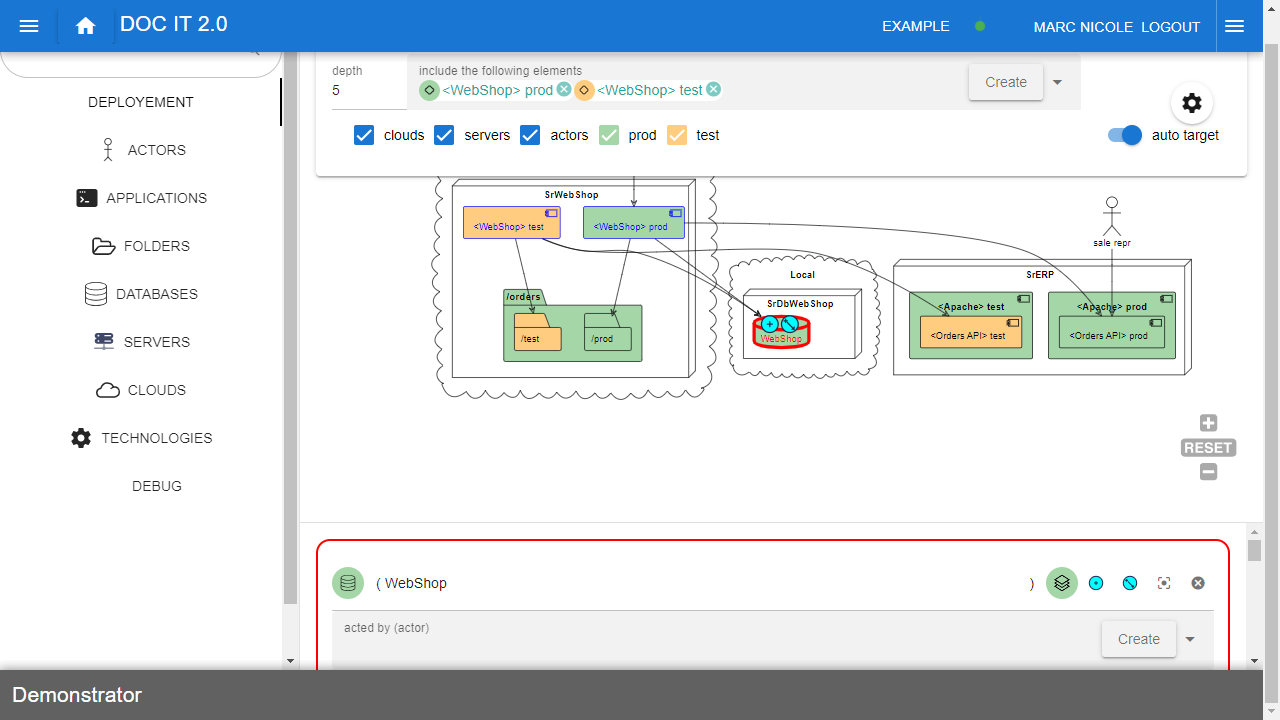Expand dropdown beside acted by Create button

click(x=1190, y=639)
